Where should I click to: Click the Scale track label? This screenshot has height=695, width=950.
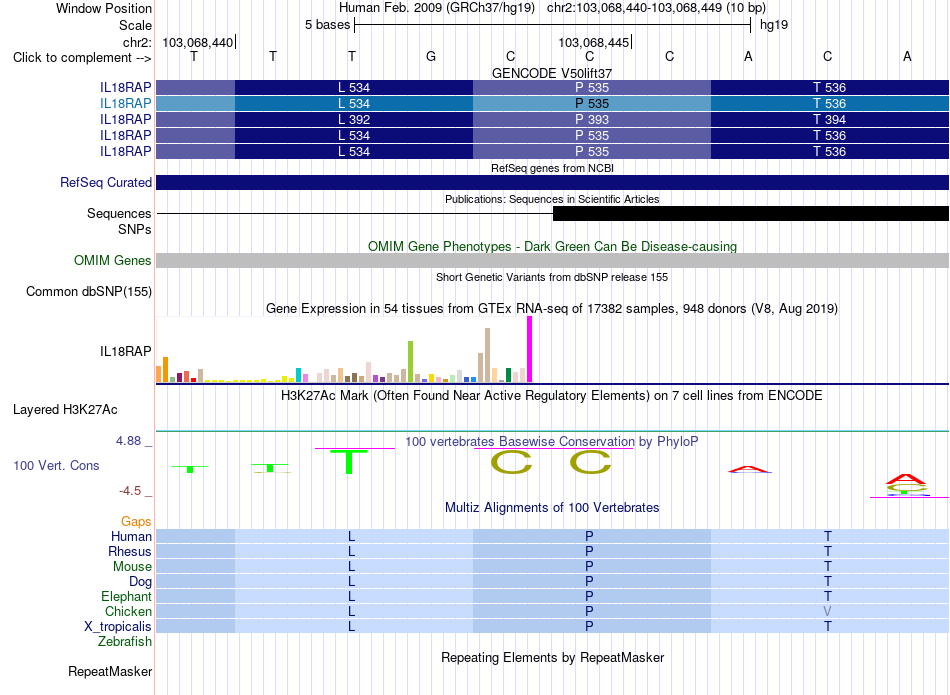pyautogui.click(x=135, y=25)
